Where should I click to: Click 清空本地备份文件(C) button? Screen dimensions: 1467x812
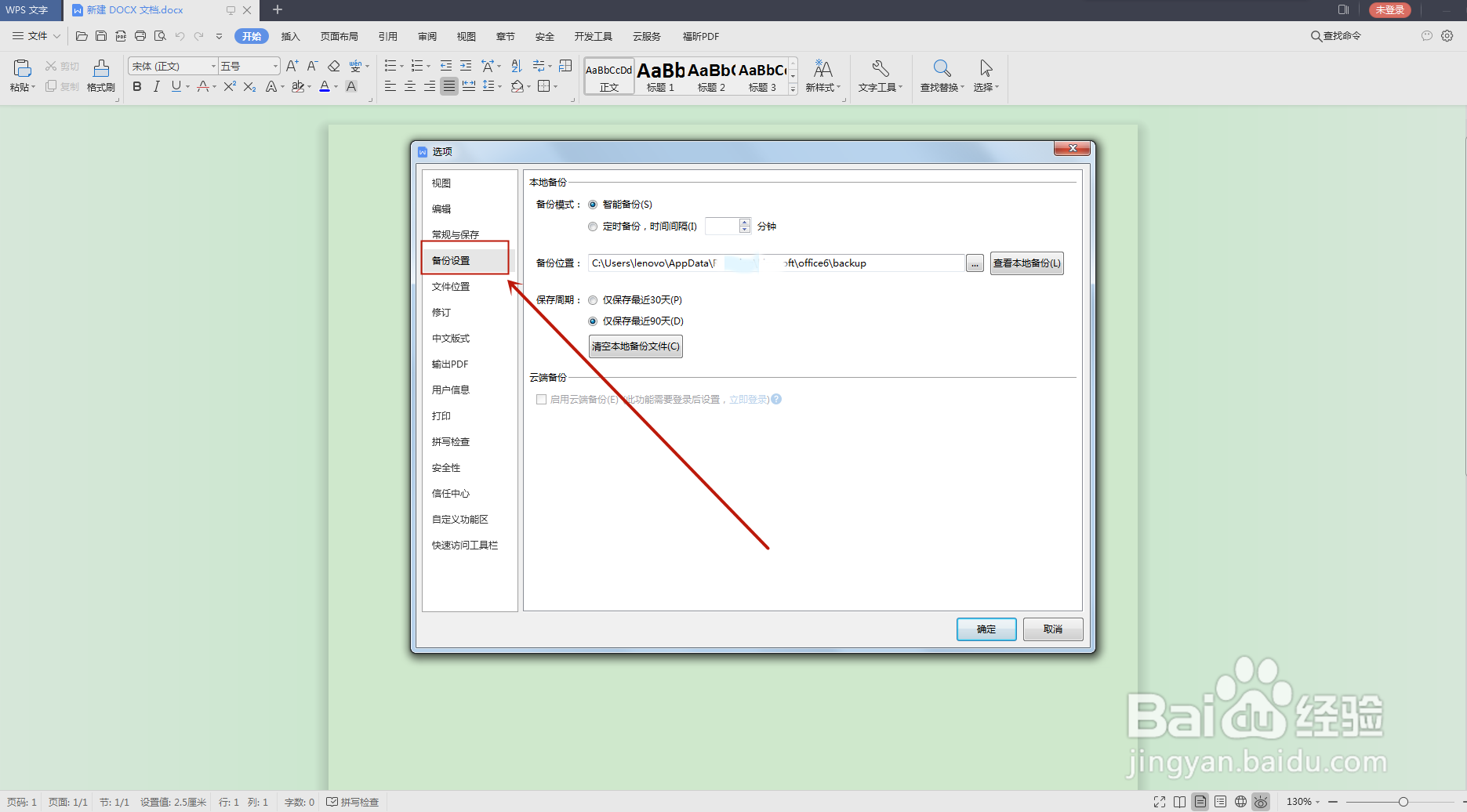636,346
